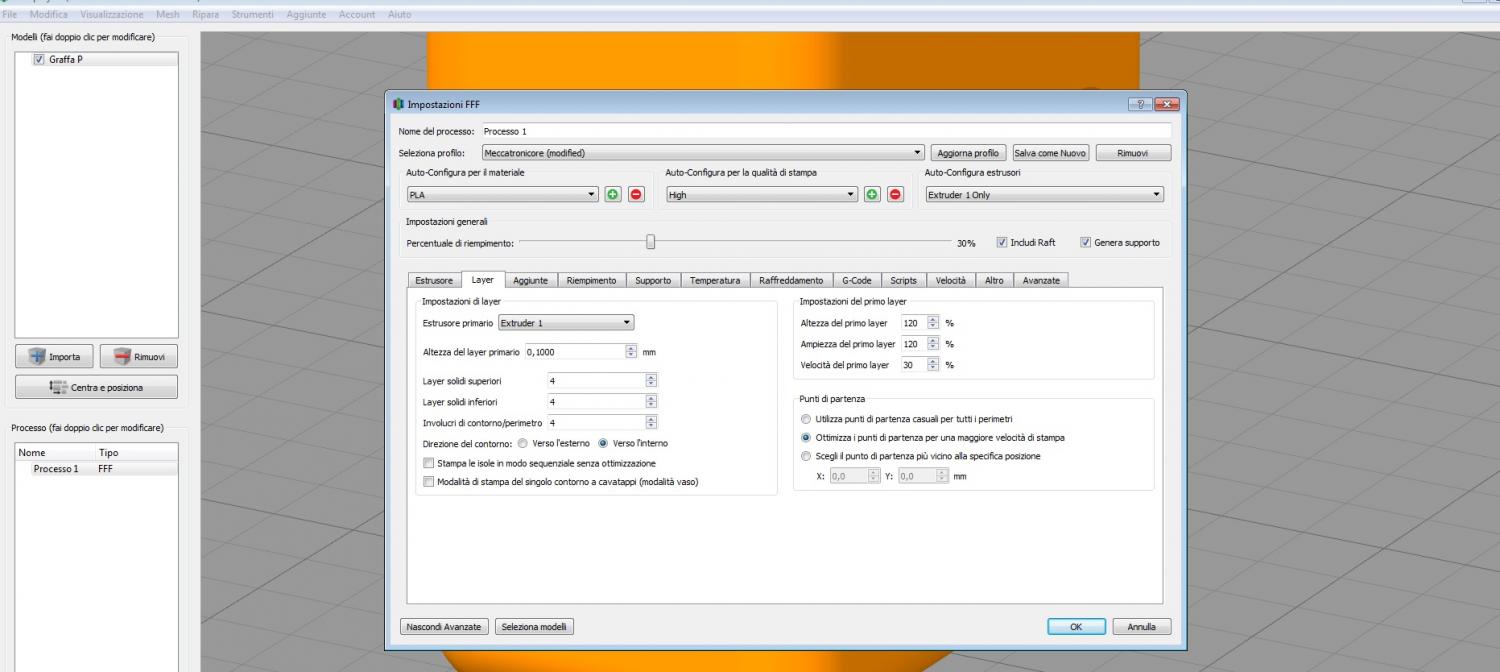Image resolution: width=1500 pixels, height=672 pixels.
Task: Click red minus icon next to High quality
Action: (x=896, y=195)
